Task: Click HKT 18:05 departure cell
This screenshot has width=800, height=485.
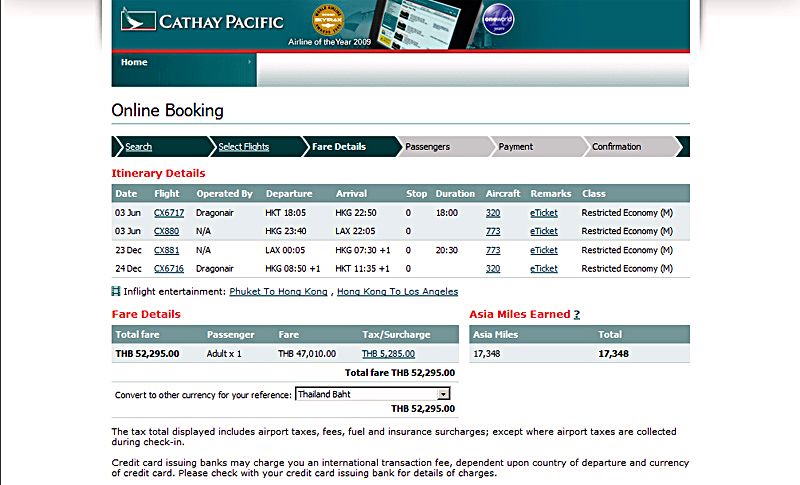Action: point(286,213)
